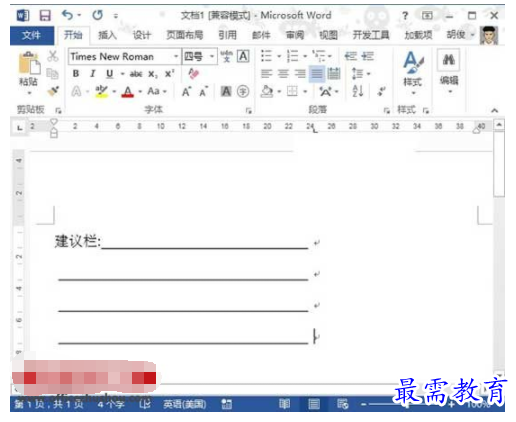Open the Styles (样式) gallery
The height and width of the screenshot is (422, 516).
click(x=413, y=72)
